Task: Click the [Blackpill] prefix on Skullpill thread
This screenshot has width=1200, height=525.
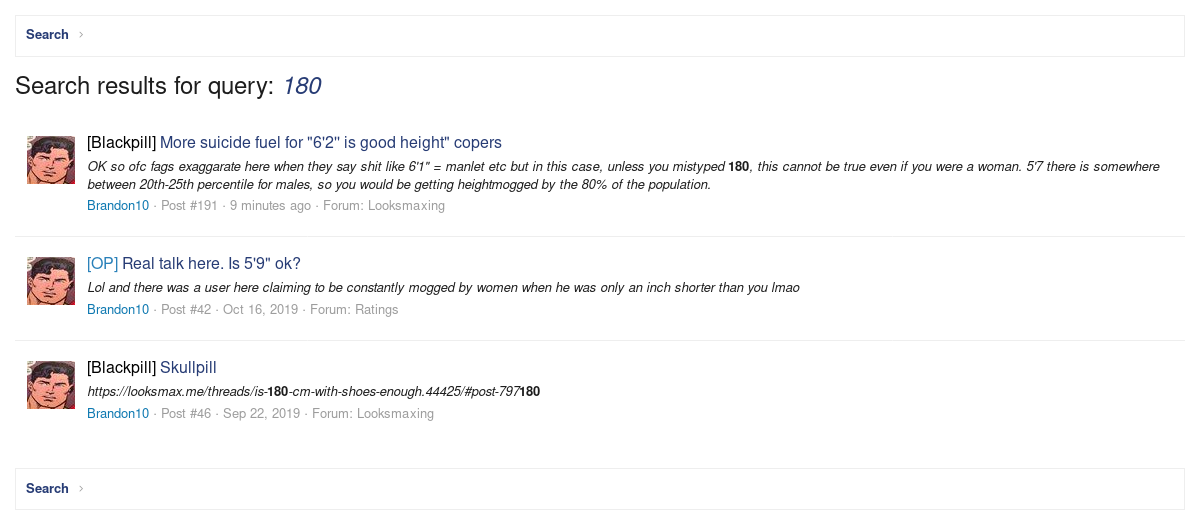Action: [x=121, y=368]
